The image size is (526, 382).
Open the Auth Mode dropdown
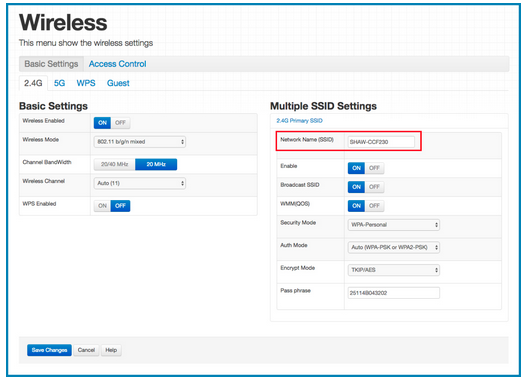point(393,248)
